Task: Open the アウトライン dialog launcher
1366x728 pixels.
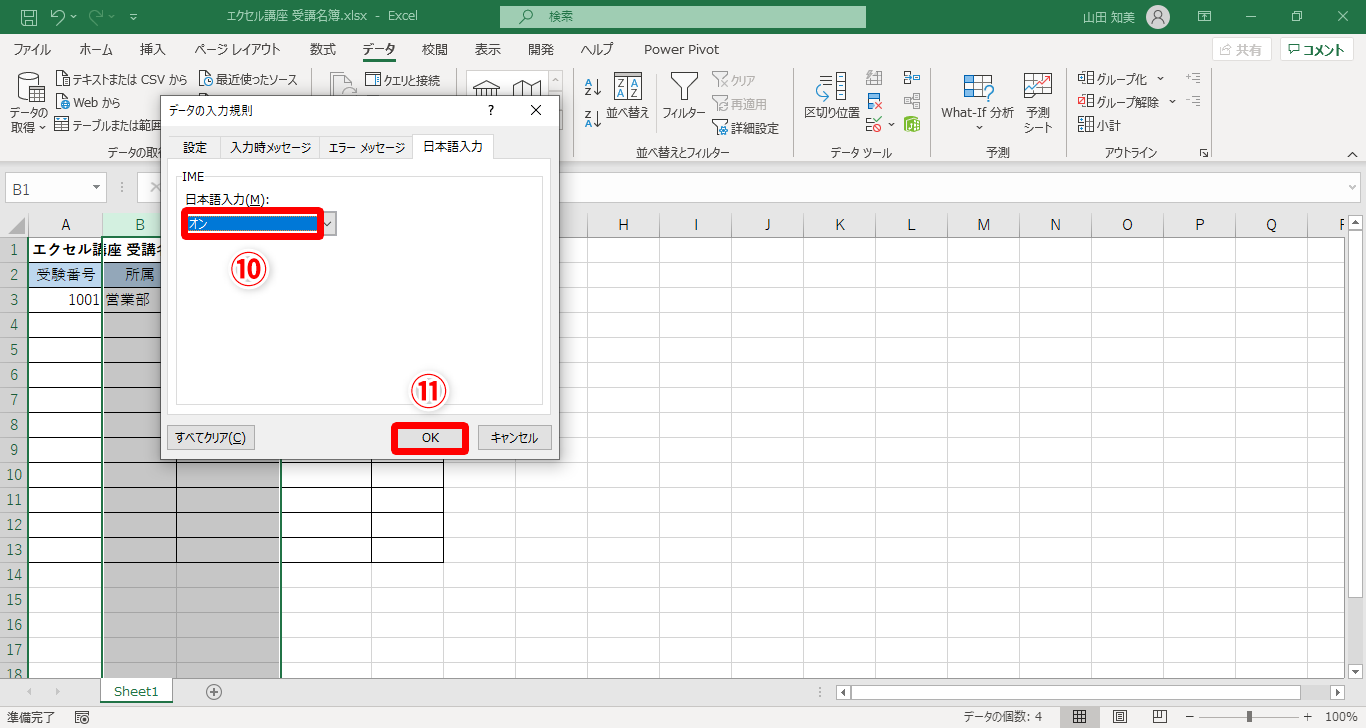Action: [x=1204, y=153]
